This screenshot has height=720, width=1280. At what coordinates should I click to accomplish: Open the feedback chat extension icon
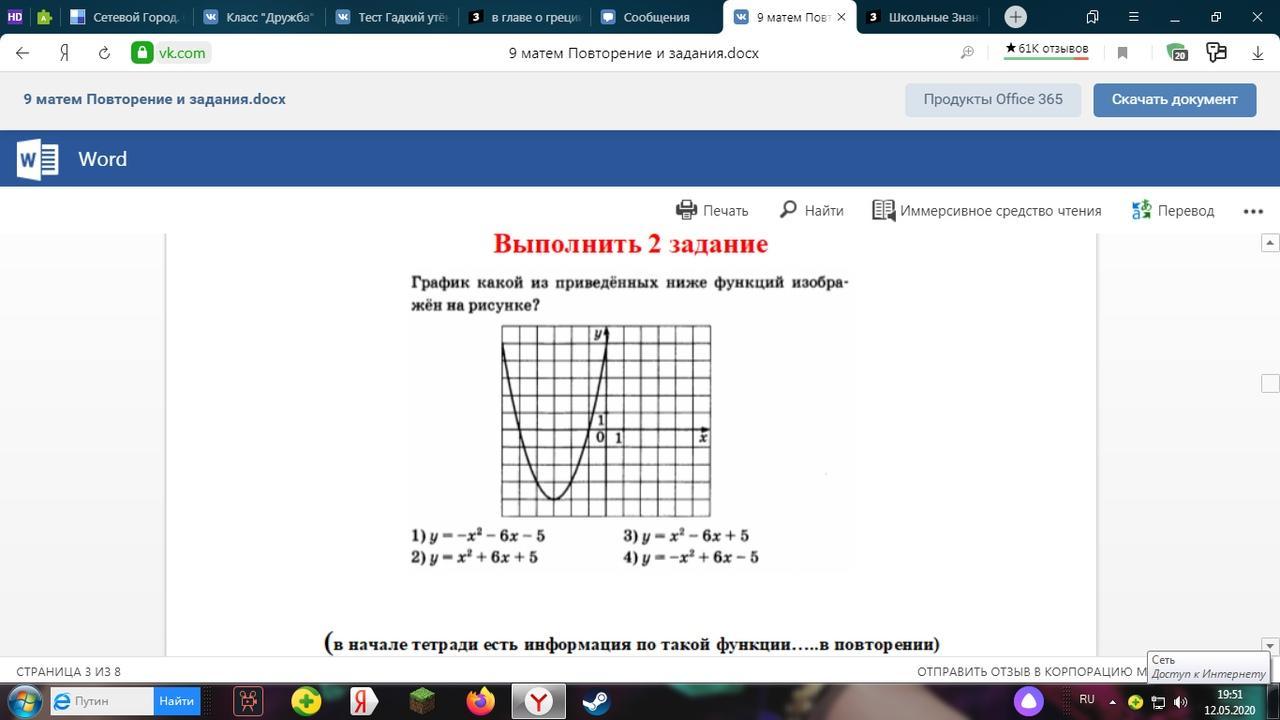click(1216, 53)
